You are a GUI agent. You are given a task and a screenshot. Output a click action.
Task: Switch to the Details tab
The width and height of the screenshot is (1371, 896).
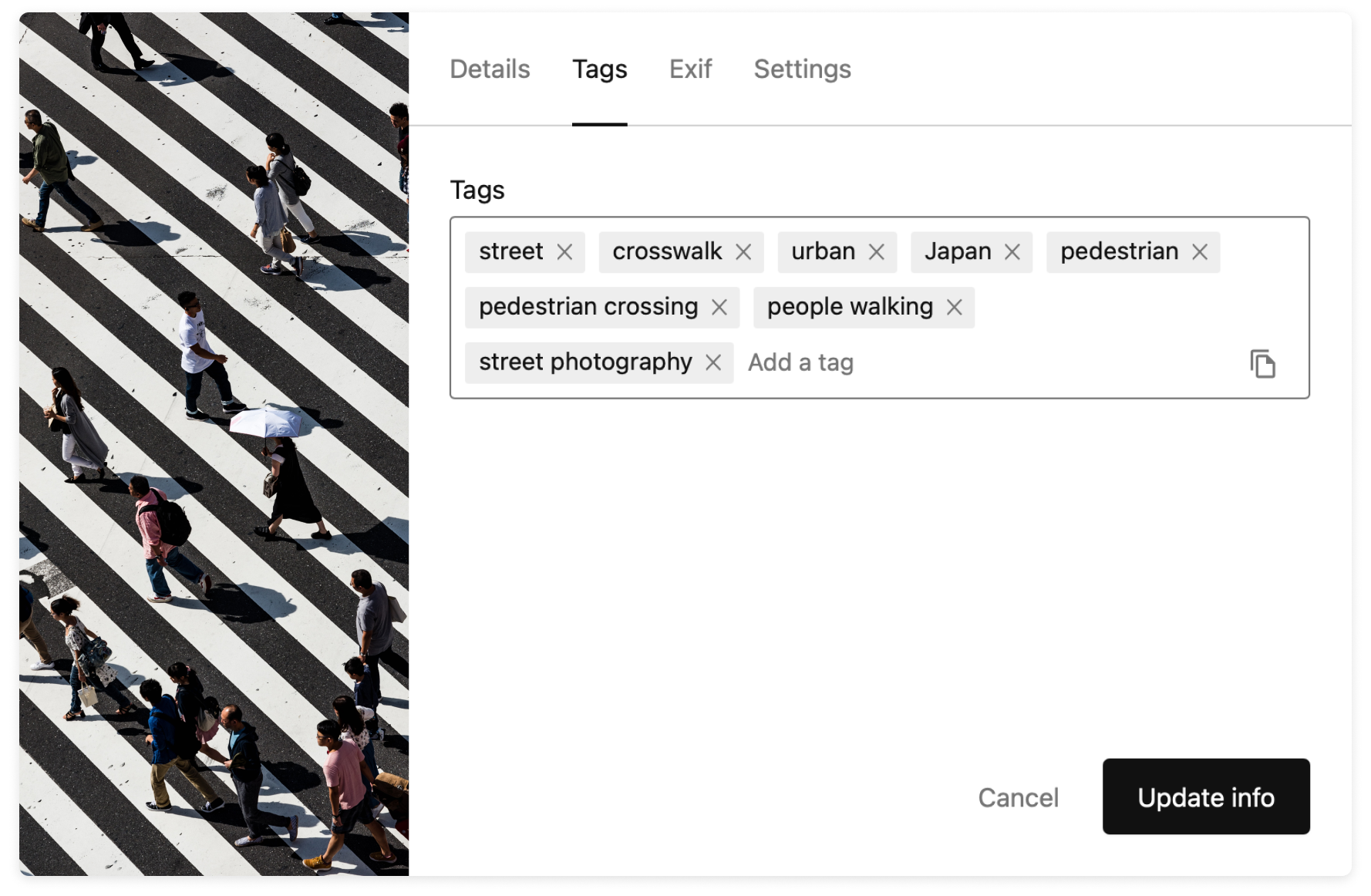(490, 69)
